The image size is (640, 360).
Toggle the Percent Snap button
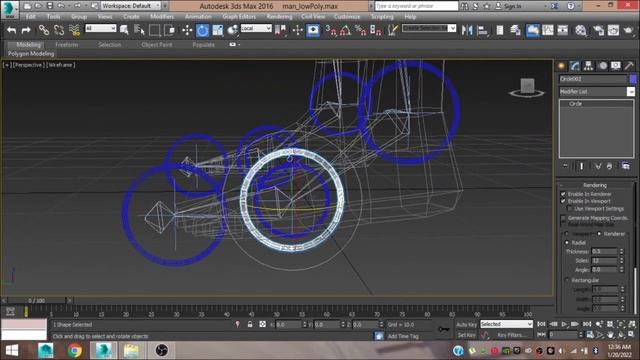[360, 30]
